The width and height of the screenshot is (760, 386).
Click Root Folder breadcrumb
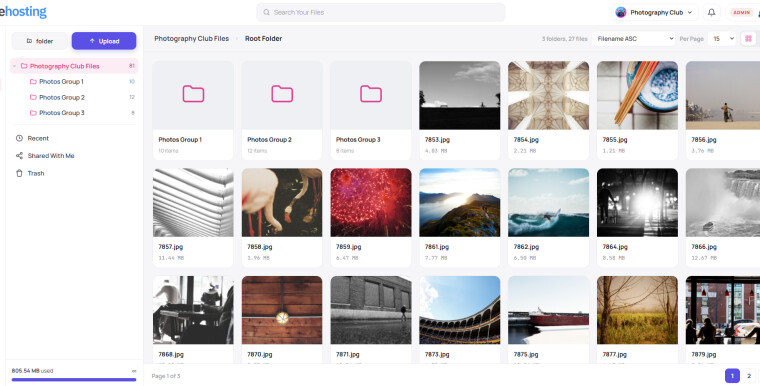(x=263, y=38)
